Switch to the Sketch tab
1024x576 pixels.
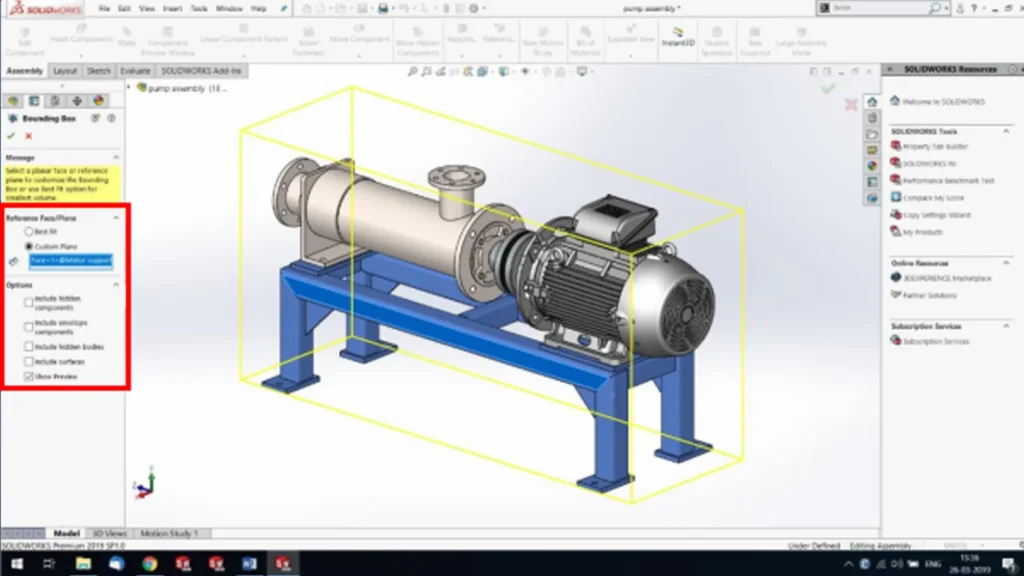pyautogui.click(x=99, y=71)
